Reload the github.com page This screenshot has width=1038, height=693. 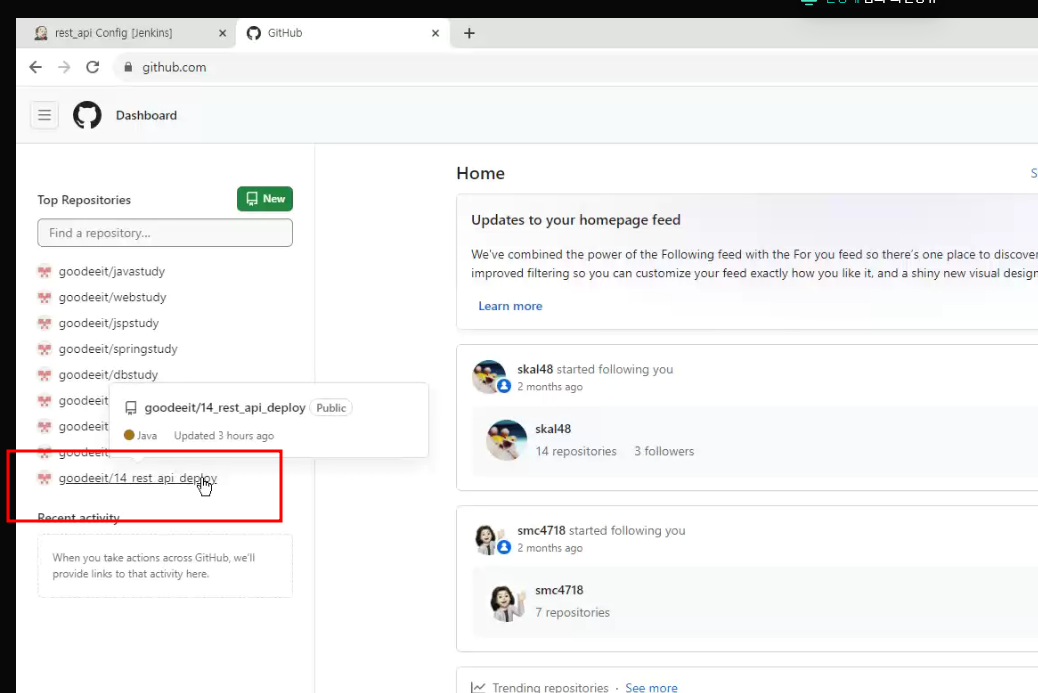[93, 67]
